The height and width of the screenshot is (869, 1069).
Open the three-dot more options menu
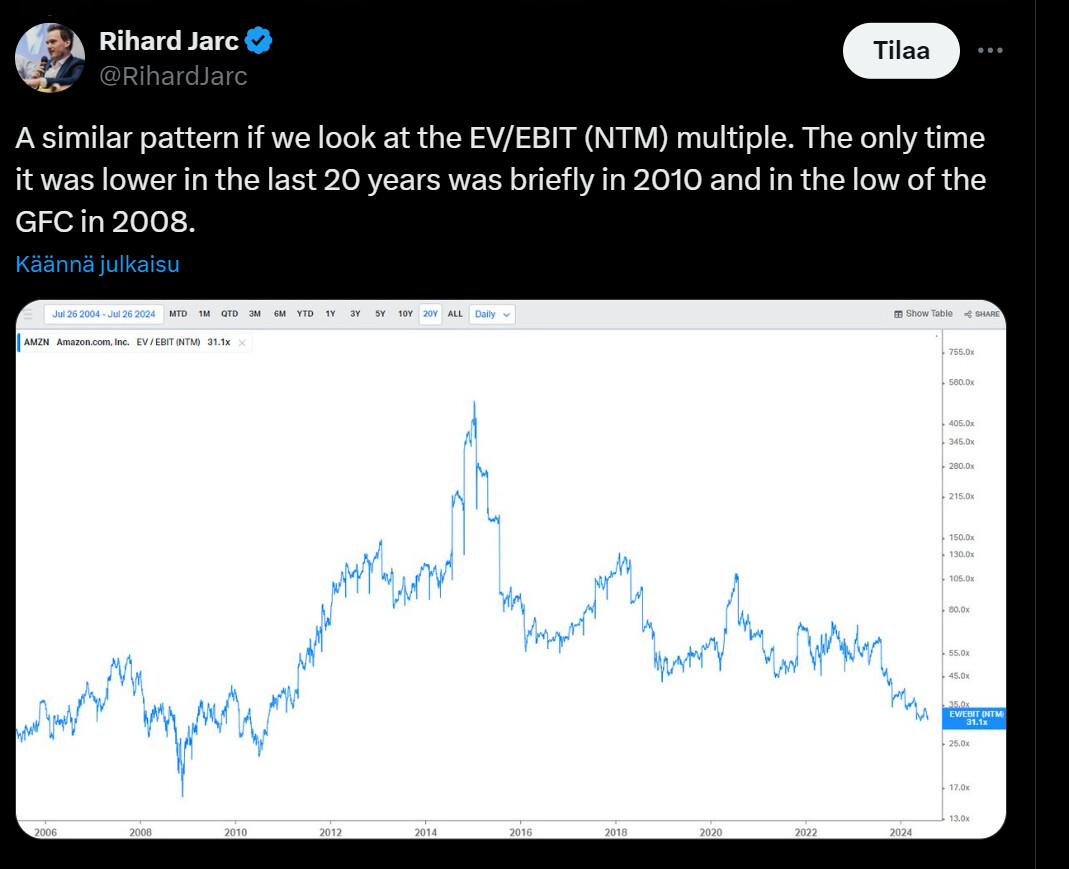[990, 50]
